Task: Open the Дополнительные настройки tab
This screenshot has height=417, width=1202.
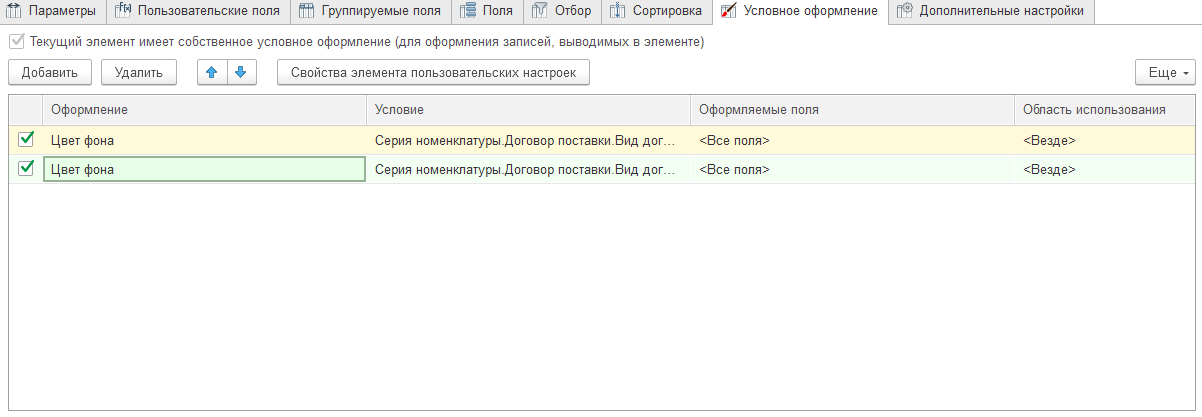Action: tap(992, 12)
